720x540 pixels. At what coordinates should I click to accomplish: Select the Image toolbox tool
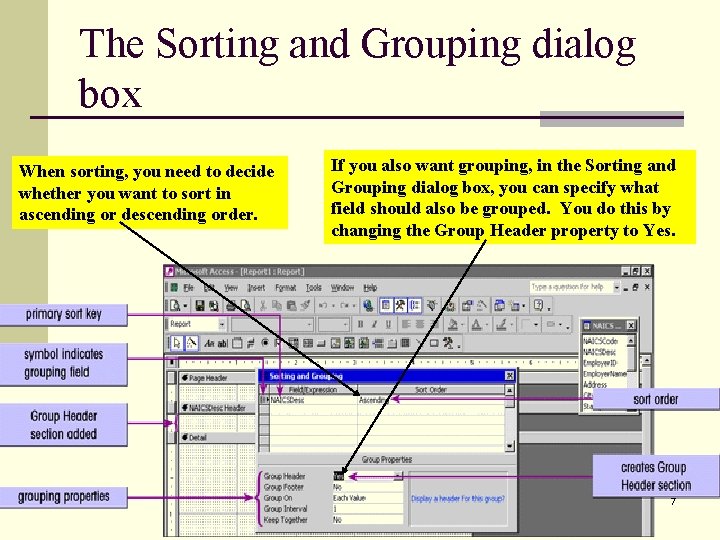[335, 343]
